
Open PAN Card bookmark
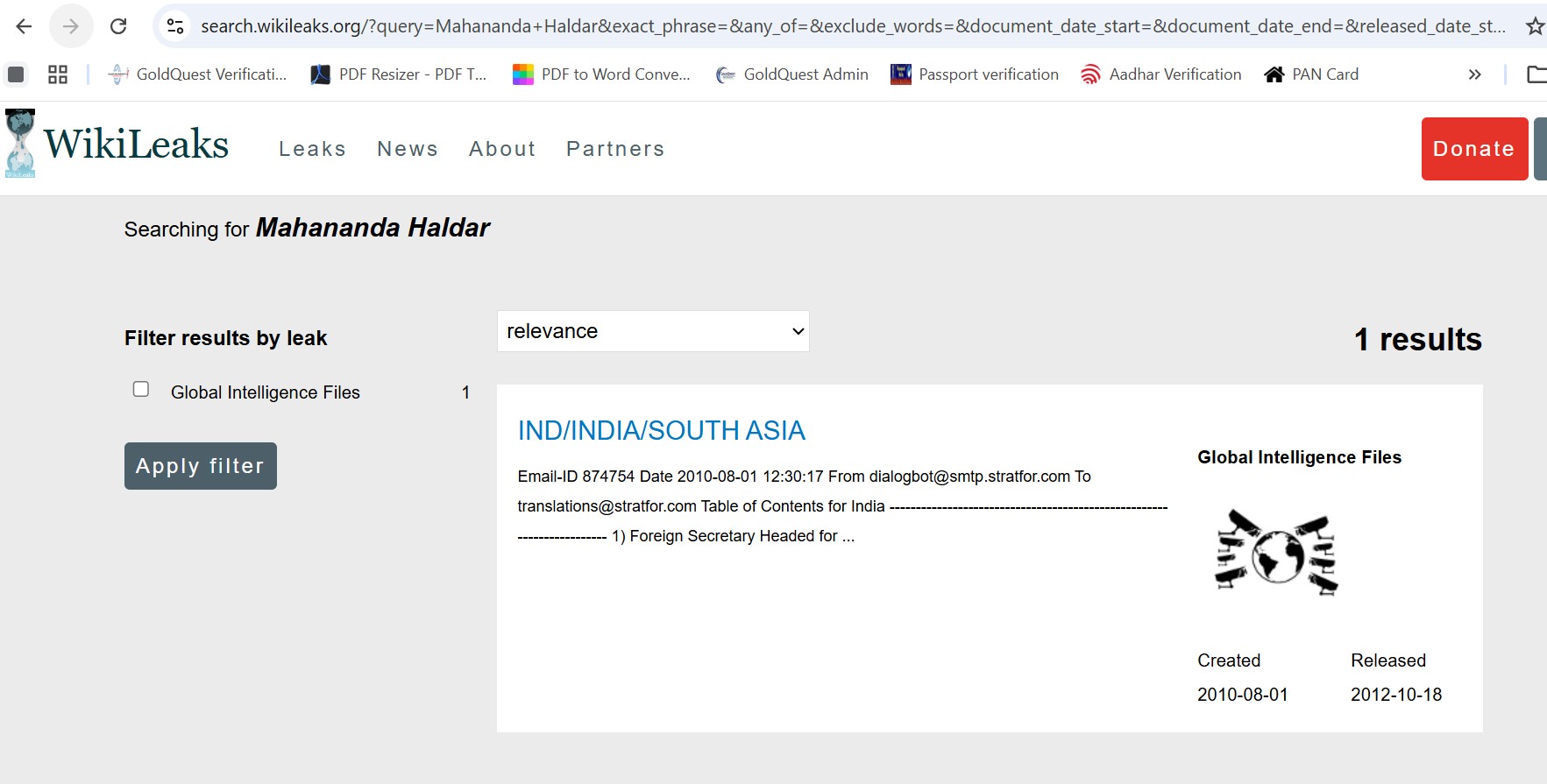[x=1311, y=74]
